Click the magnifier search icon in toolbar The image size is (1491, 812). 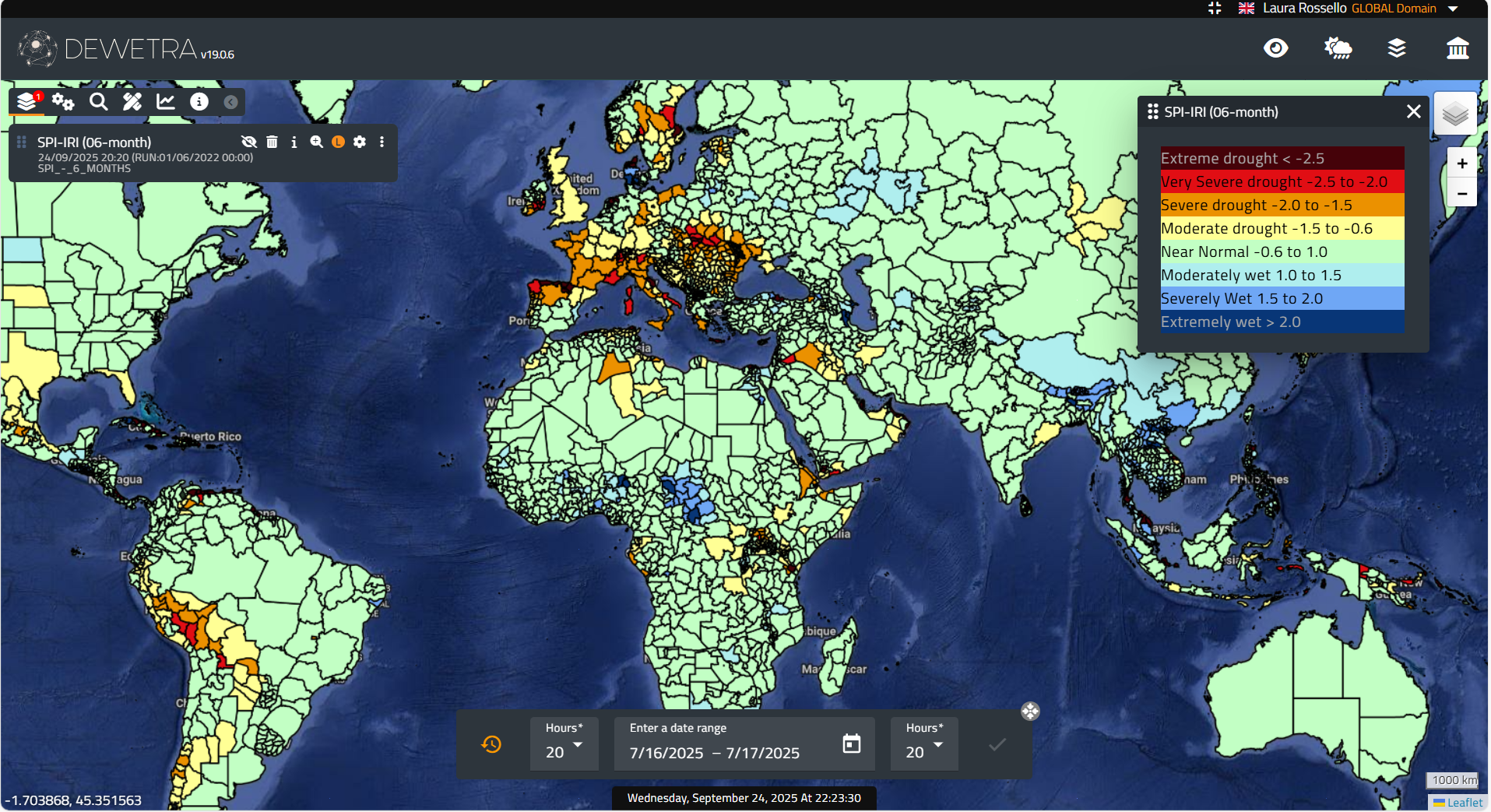[x=98, y=102]
